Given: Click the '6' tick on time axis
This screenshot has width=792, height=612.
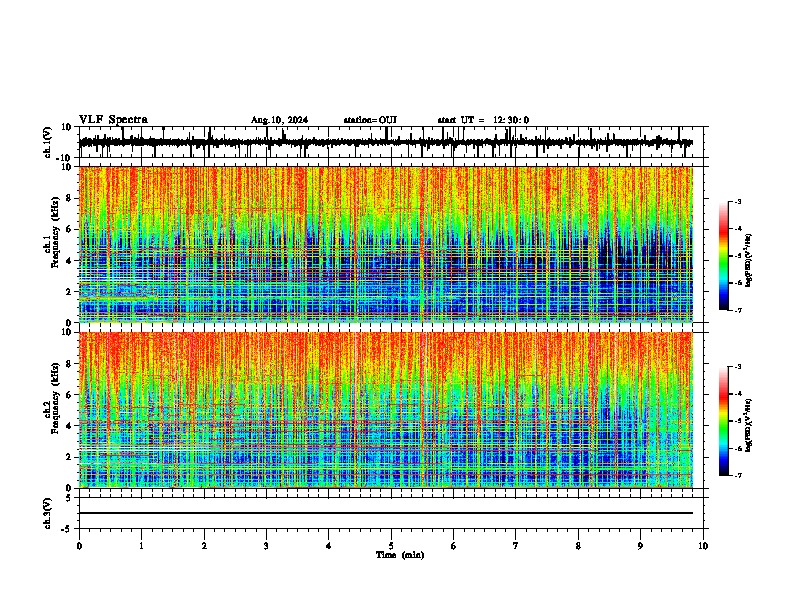Looking at the screenshot, I should pyautogui.click(x=454, y=546).
